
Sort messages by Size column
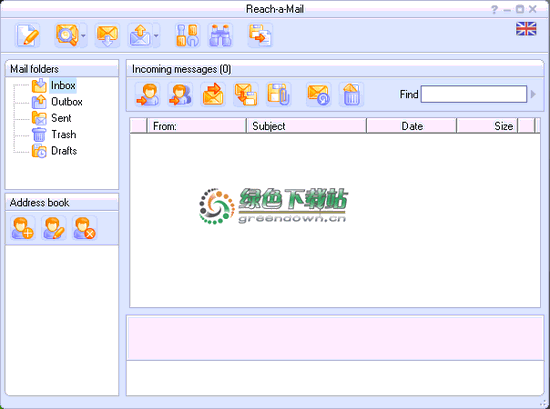487,126
